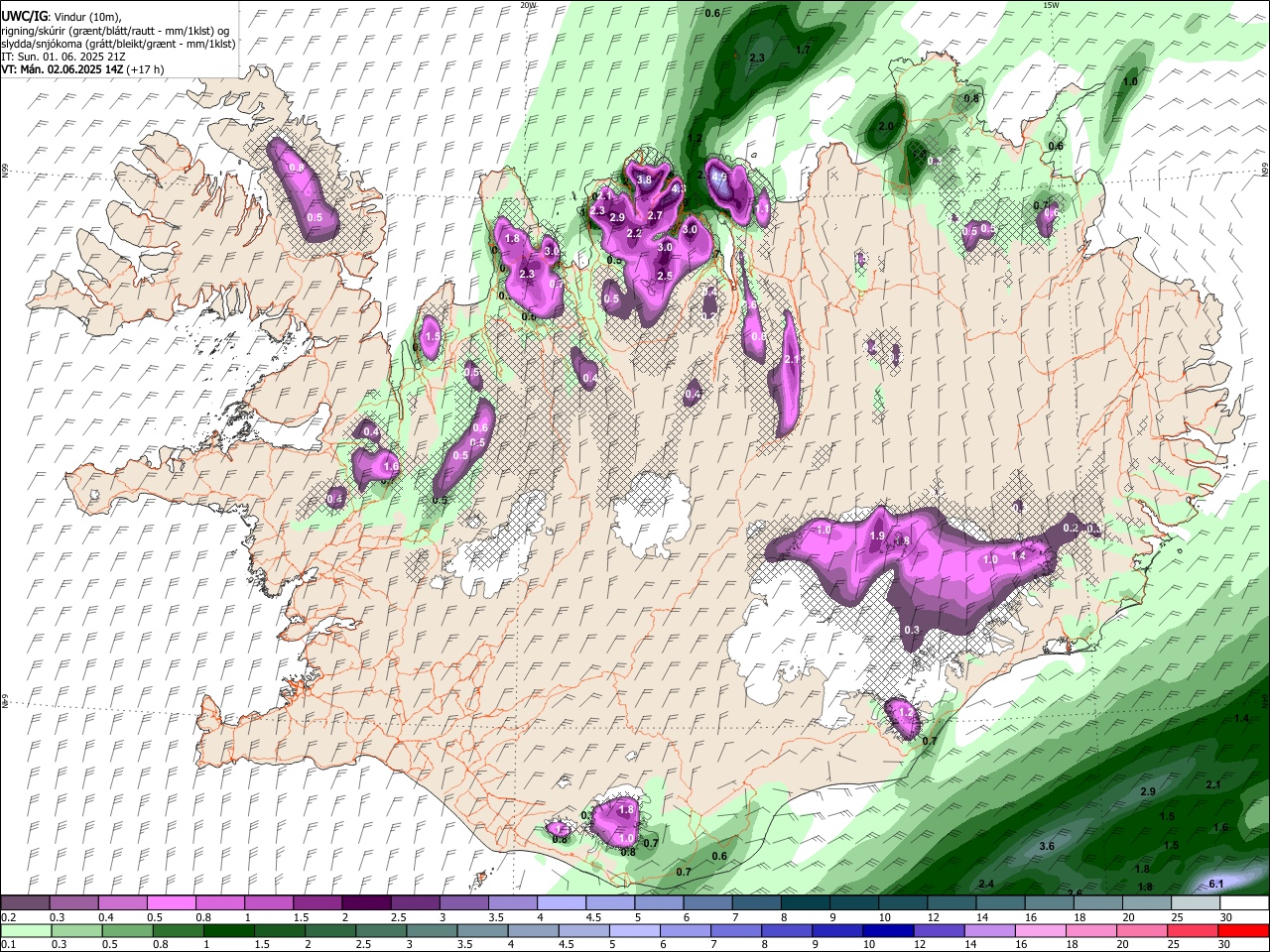Click the 'slydda/snjókoma (grátt/bleikt/grænt' description line
Image resolution: width=1270 pixels, height=952 pixels.
[x=118, y=44]
